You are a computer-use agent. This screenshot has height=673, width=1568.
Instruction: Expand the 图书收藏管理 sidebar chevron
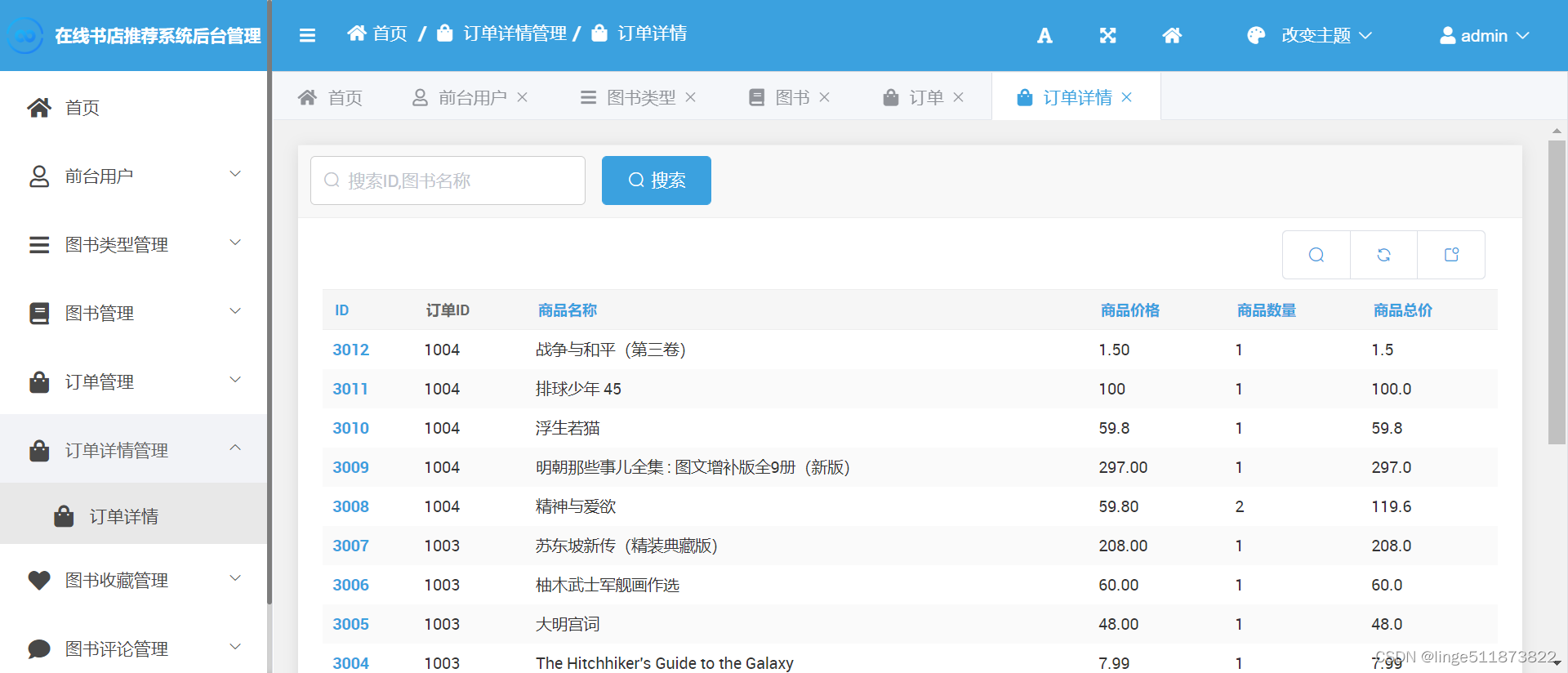tap(235, 578)
